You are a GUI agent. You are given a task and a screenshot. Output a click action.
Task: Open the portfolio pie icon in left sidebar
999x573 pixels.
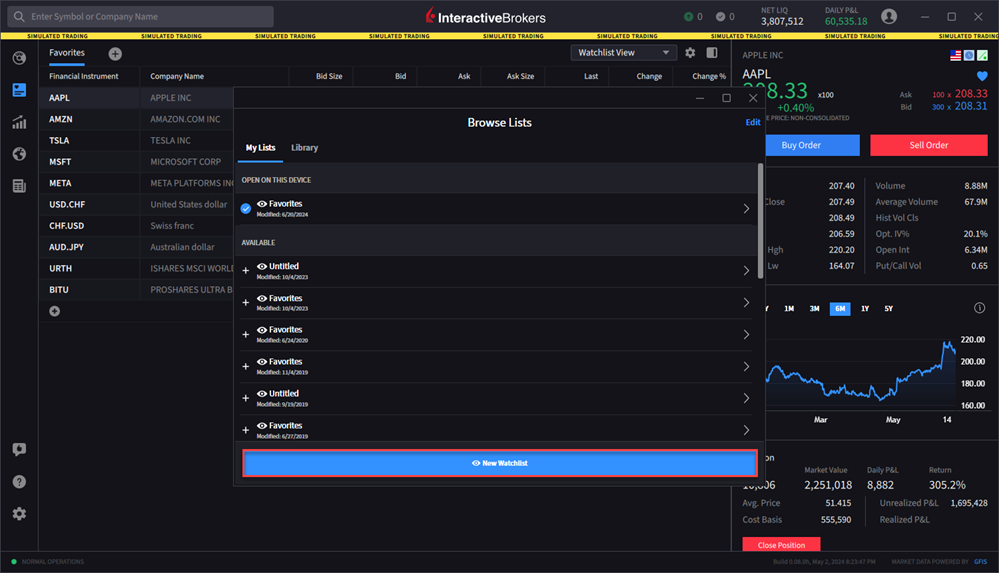[19, 58]
